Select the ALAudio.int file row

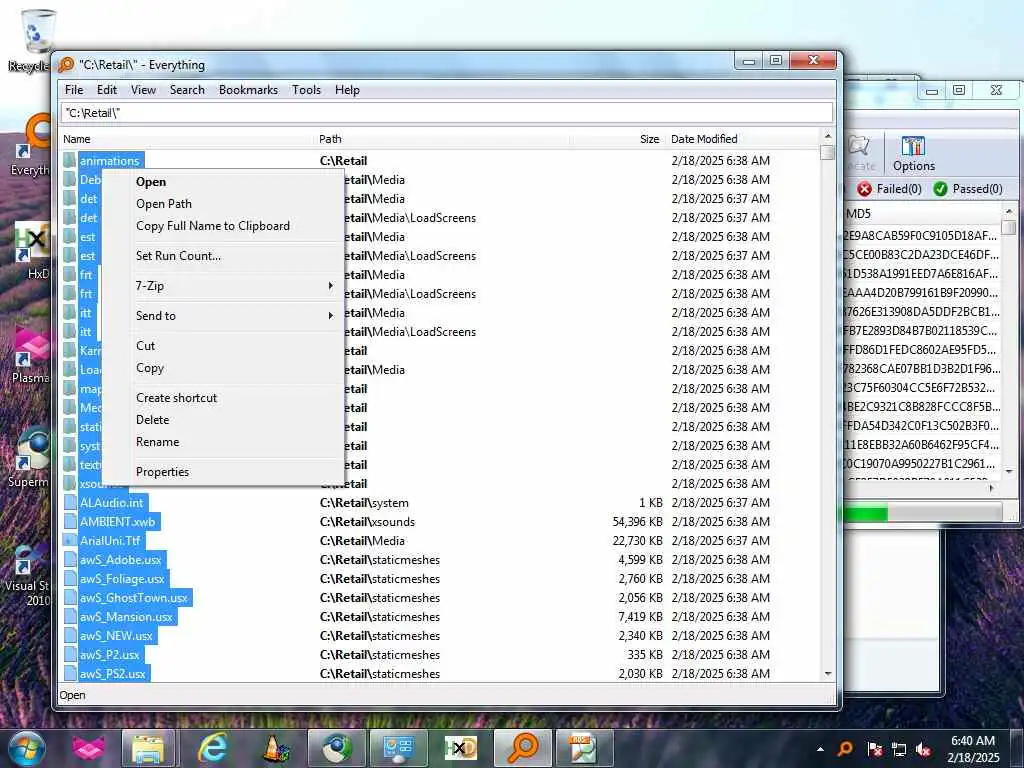pyautogui.click(x=440, y=503)
